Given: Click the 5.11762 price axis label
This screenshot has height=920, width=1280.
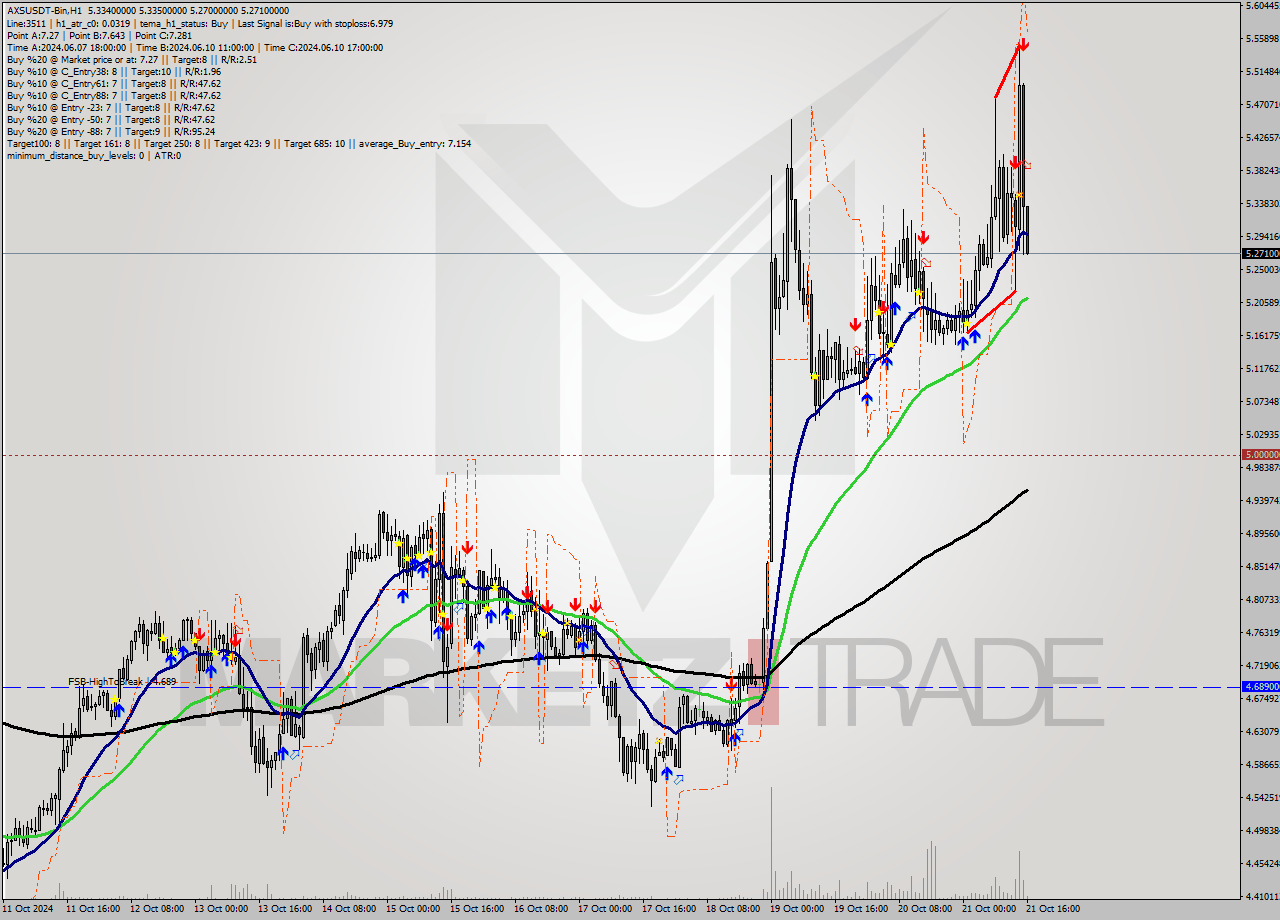Looking at the screenshot, I should click(1261, 368).
